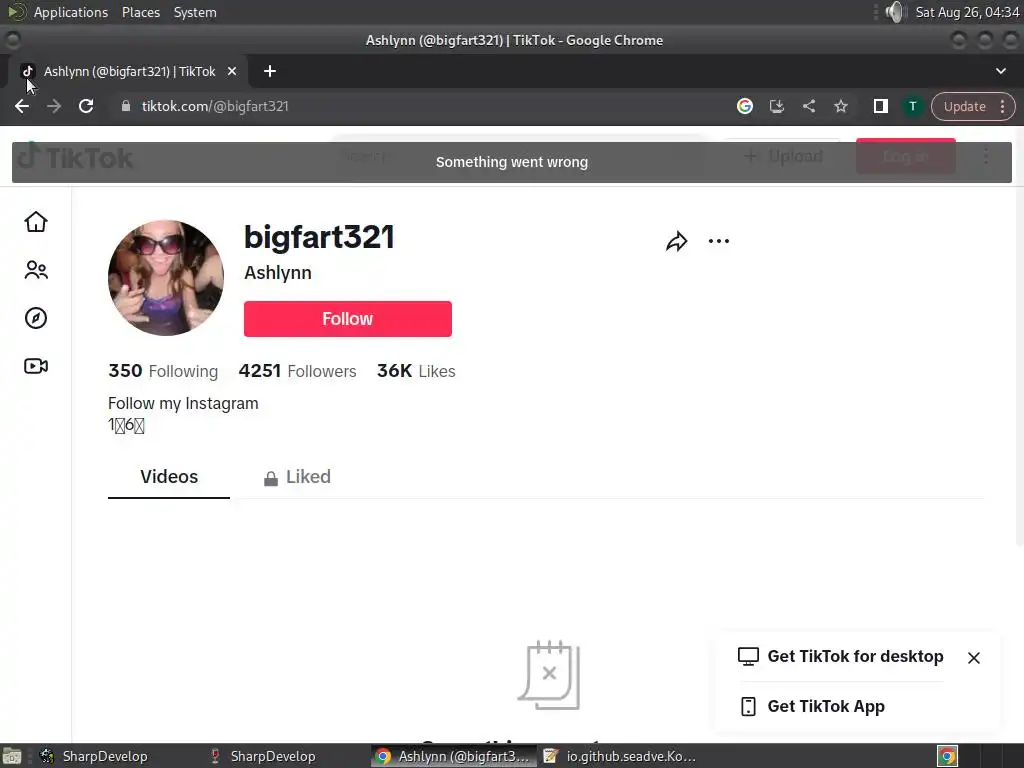Open a new Chrome tab
The height and width of the screenshot is (768, 1024).
pyautogui.click(x=270, y=71)
